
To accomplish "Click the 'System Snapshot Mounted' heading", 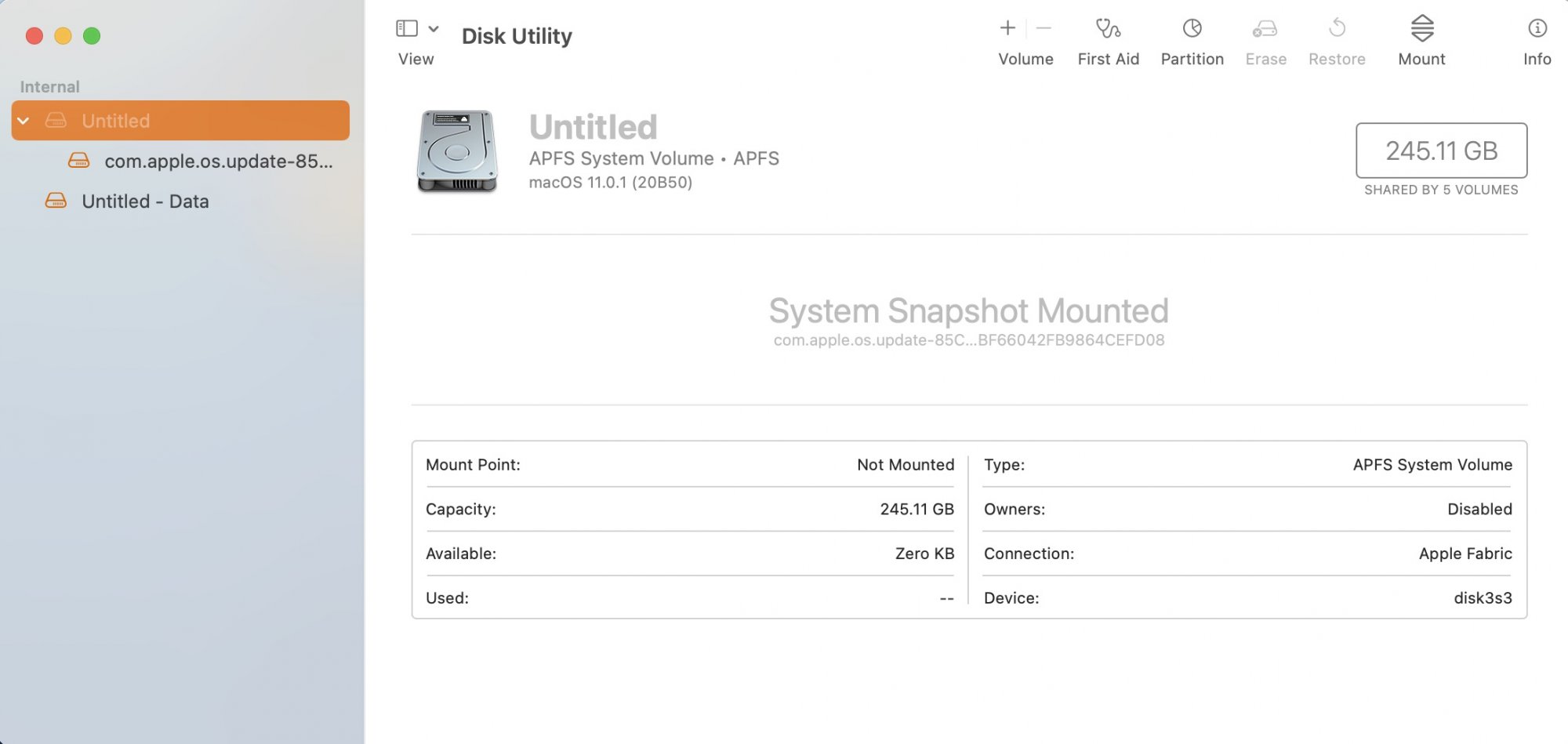I will coord(969,310).
